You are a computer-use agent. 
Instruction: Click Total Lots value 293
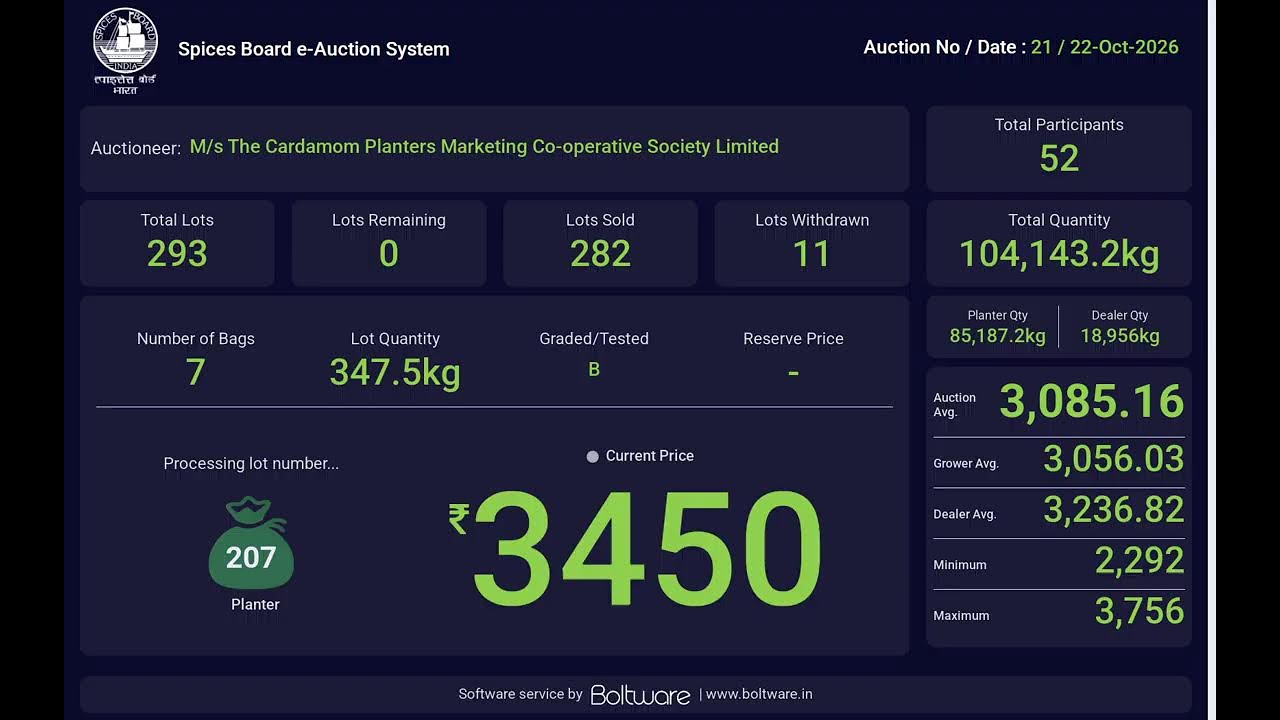pyautogui.click(x=177, y=254)
